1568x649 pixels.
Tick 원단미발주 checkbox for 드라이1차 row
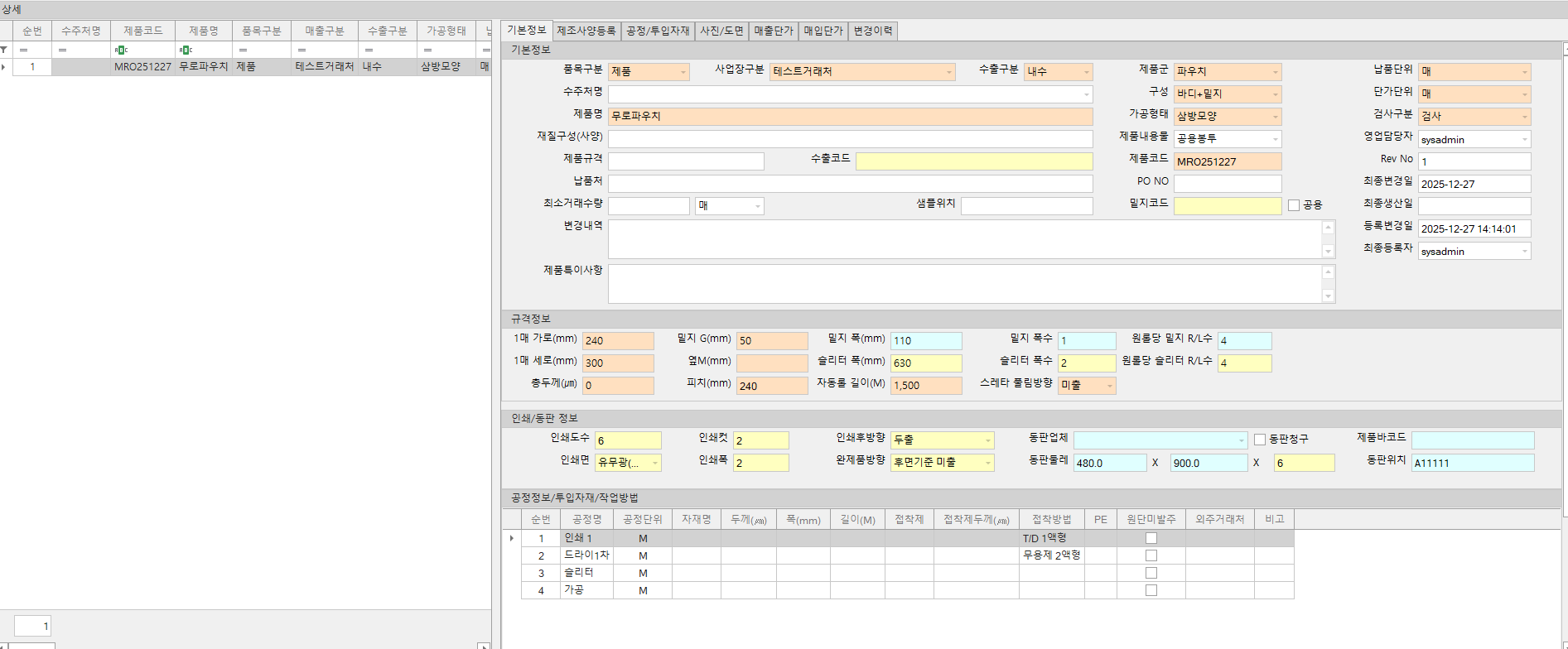pyautogui.click(x=1151, y=555)
